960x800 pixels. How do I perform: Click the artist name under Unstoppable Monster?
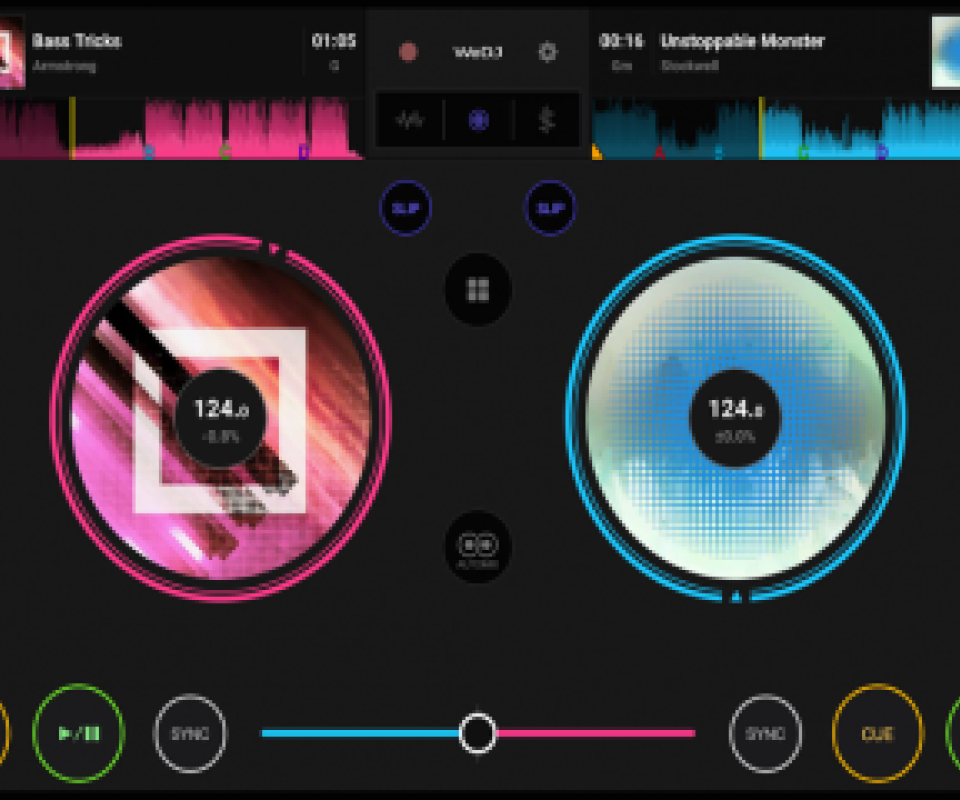tap(689, 65)
